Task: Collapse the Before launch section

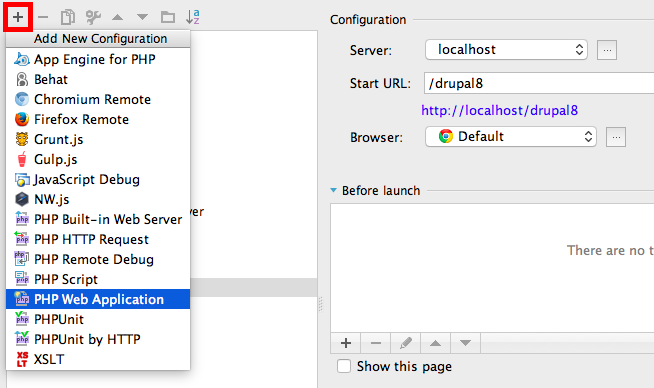Action: click(x=333, y=190)
